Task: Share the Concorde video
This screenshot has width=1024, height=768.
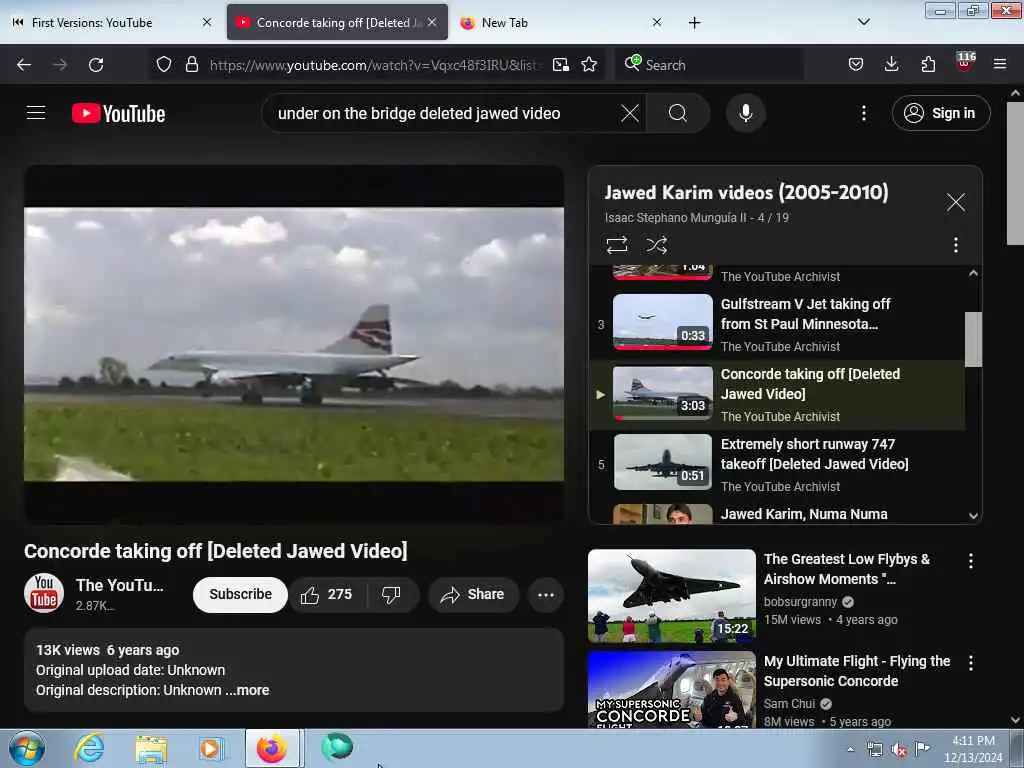Action: (473, 594)
